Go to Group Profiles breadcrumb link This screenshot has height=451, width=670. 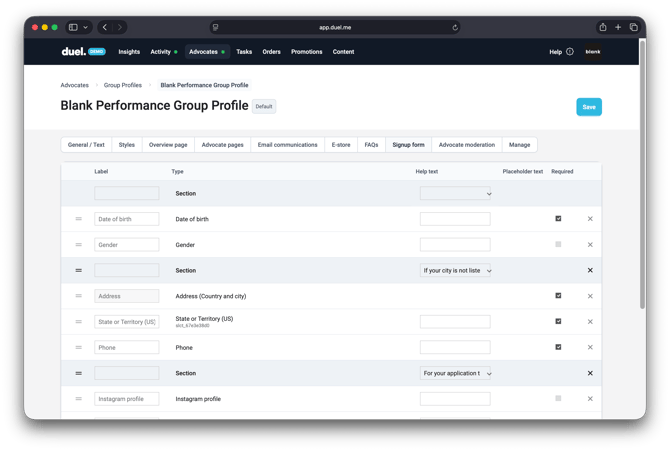pos(123,86)
